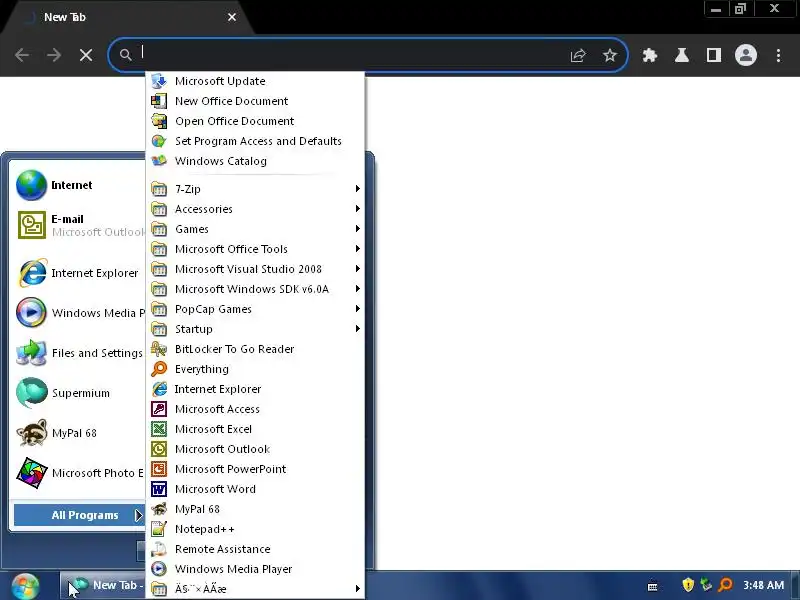Go forward with the forward arrow
Image resolution: width=800 pixels, height=600 pixels.
pyautogui.click(x=54, y=55)
